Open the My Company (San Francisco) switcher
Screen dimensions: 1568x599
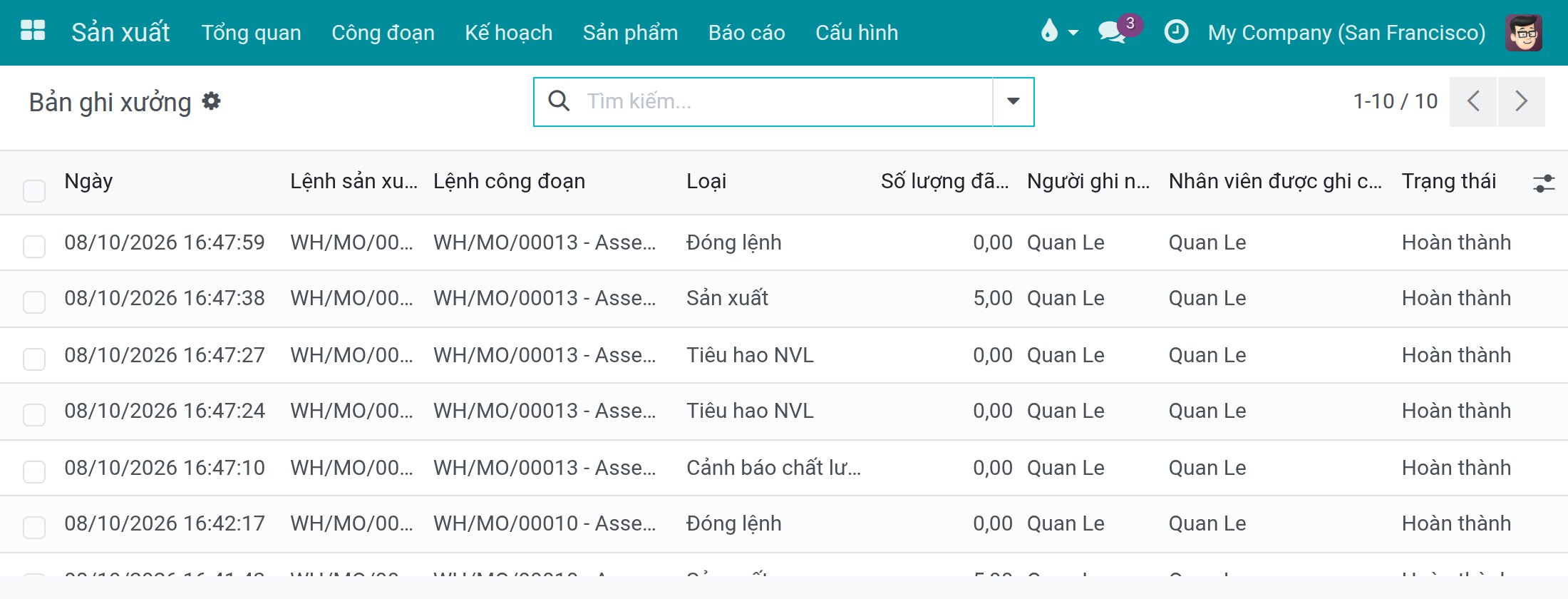click(1346, 33)
